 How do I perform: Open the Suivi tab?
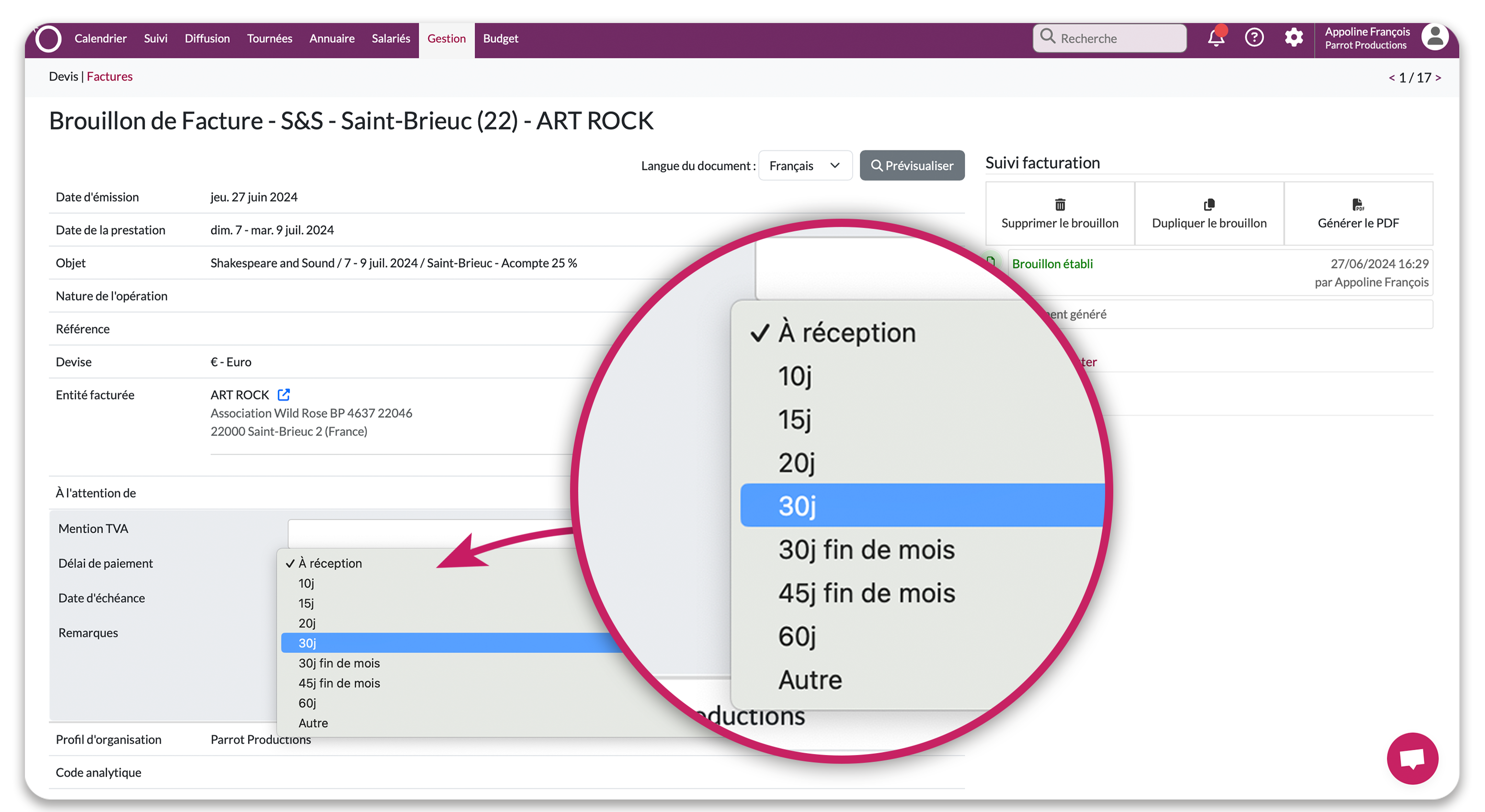[x=155, y=39]
